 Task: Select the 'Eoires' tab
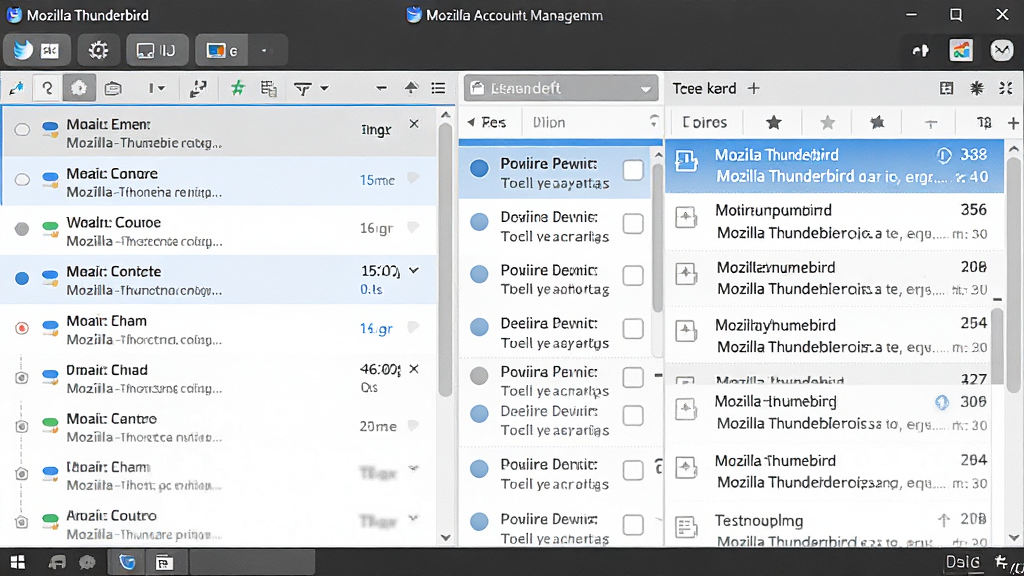click(x=705, y=122)
